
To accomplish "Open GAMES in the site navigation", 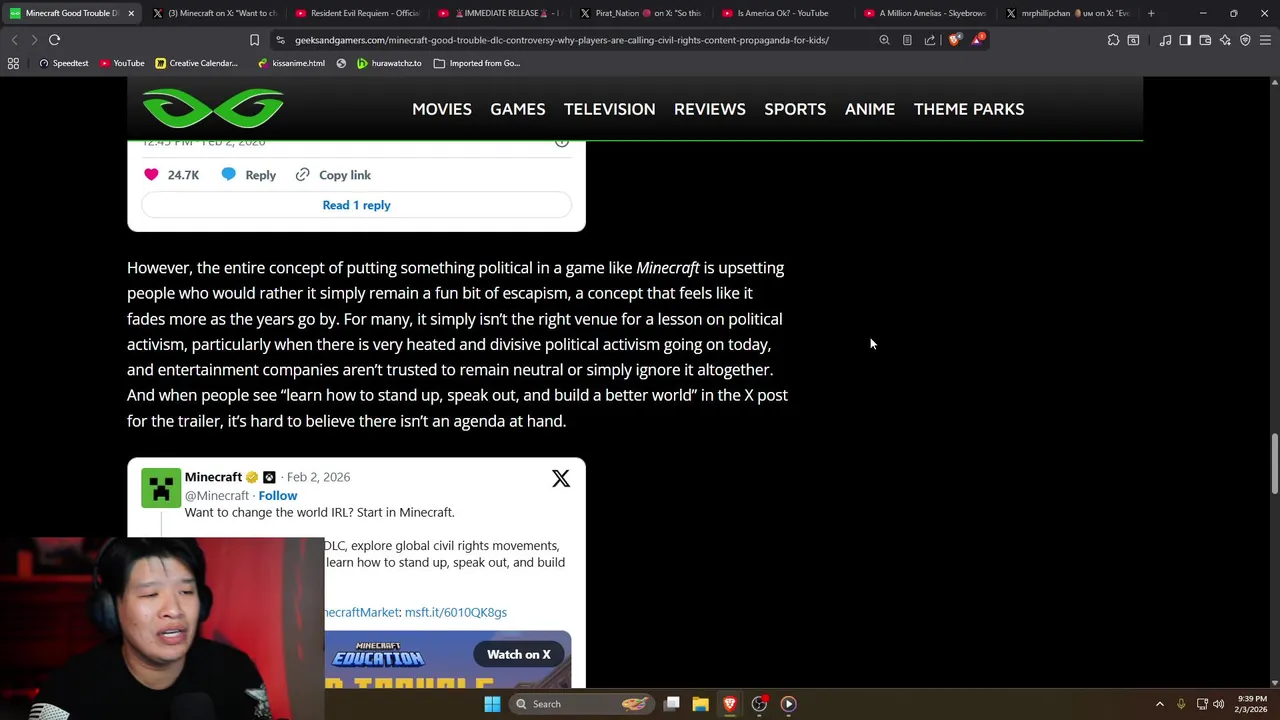I will (x=518, y=109).
